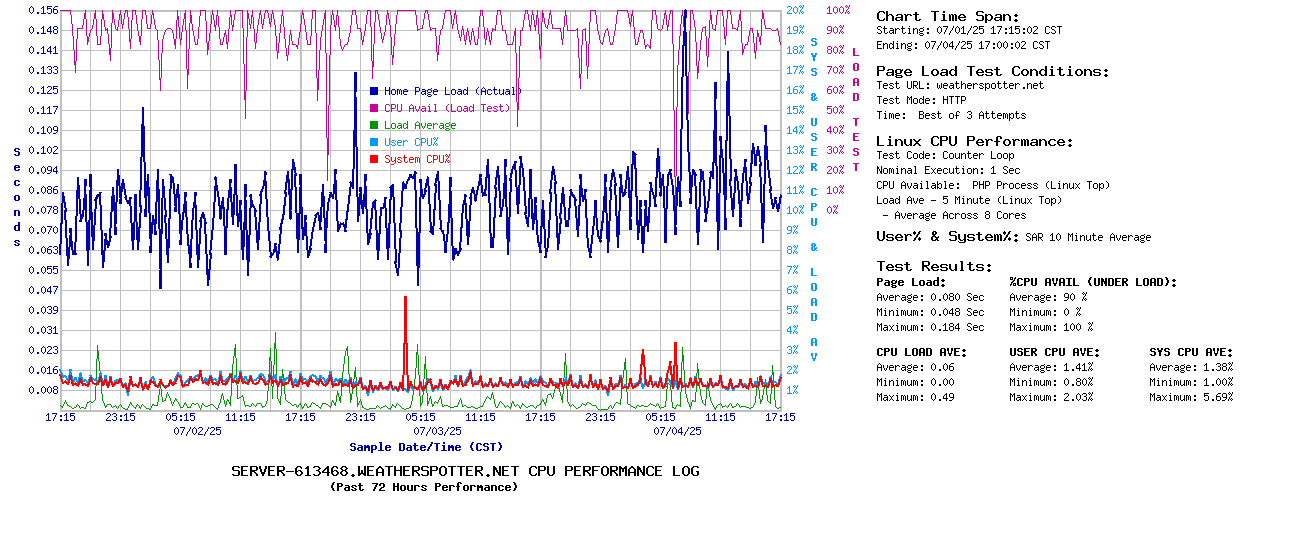
Task: Click the Page Load Maximum 0.184 Sec value
Action: tap(957, 327)
